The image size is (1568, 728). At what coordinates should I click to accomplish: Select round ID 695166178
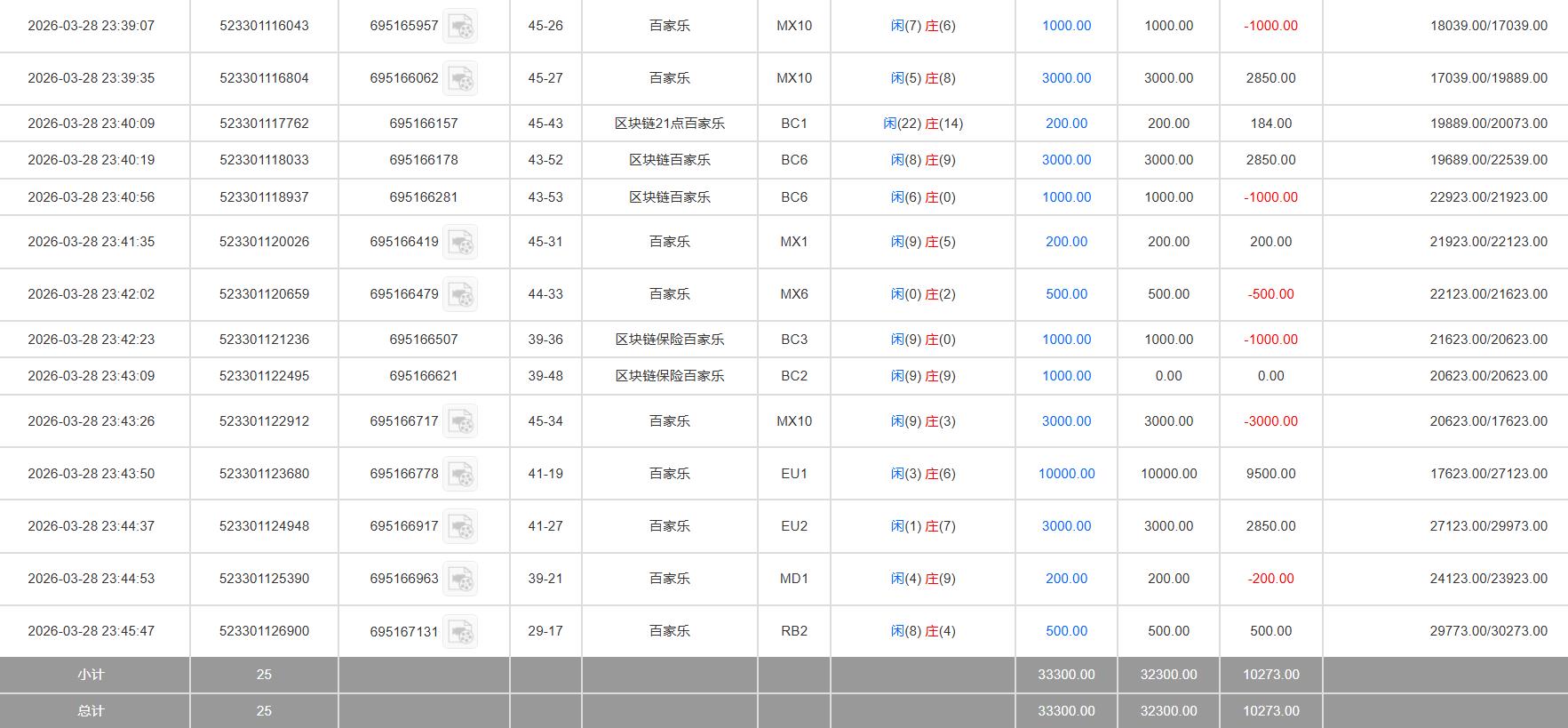pyautogui.click(x=424, y=160)
